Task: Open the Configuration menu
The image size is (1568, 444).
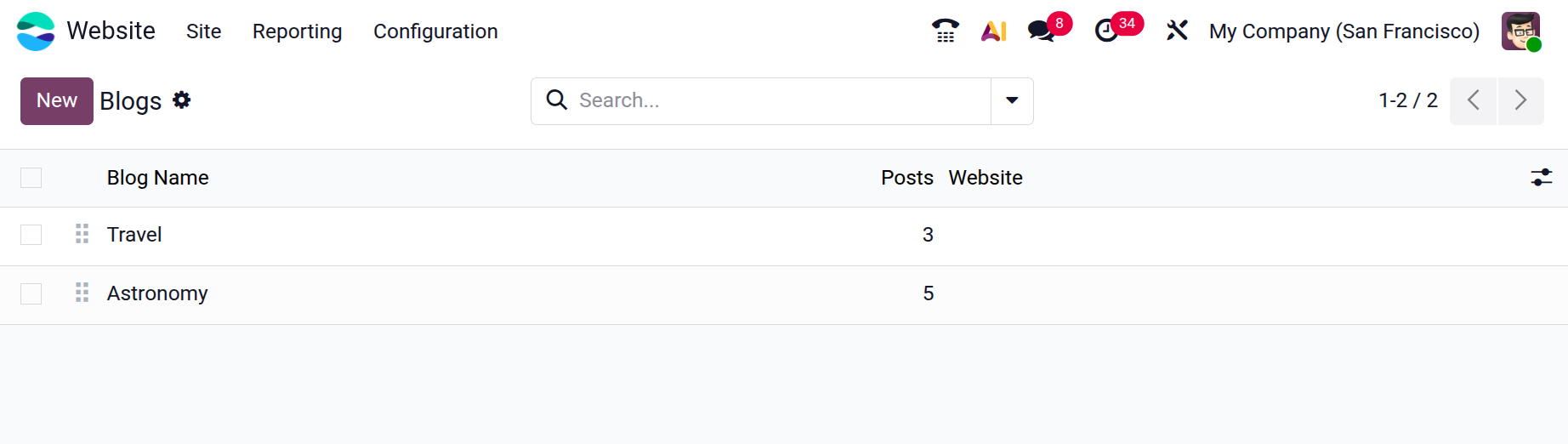Action: 435,31
